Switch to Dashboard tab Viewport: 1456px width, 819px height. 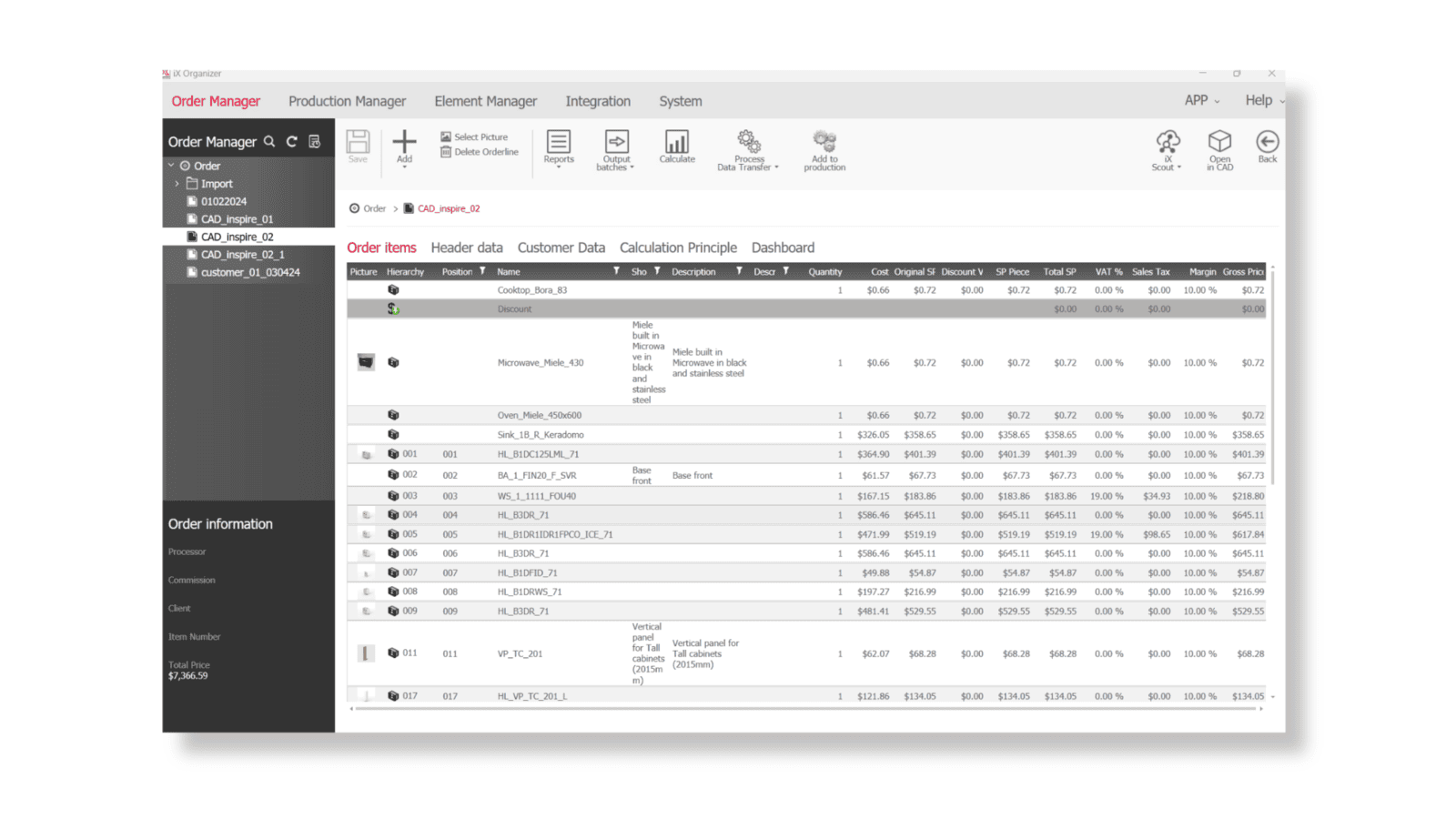783,248
